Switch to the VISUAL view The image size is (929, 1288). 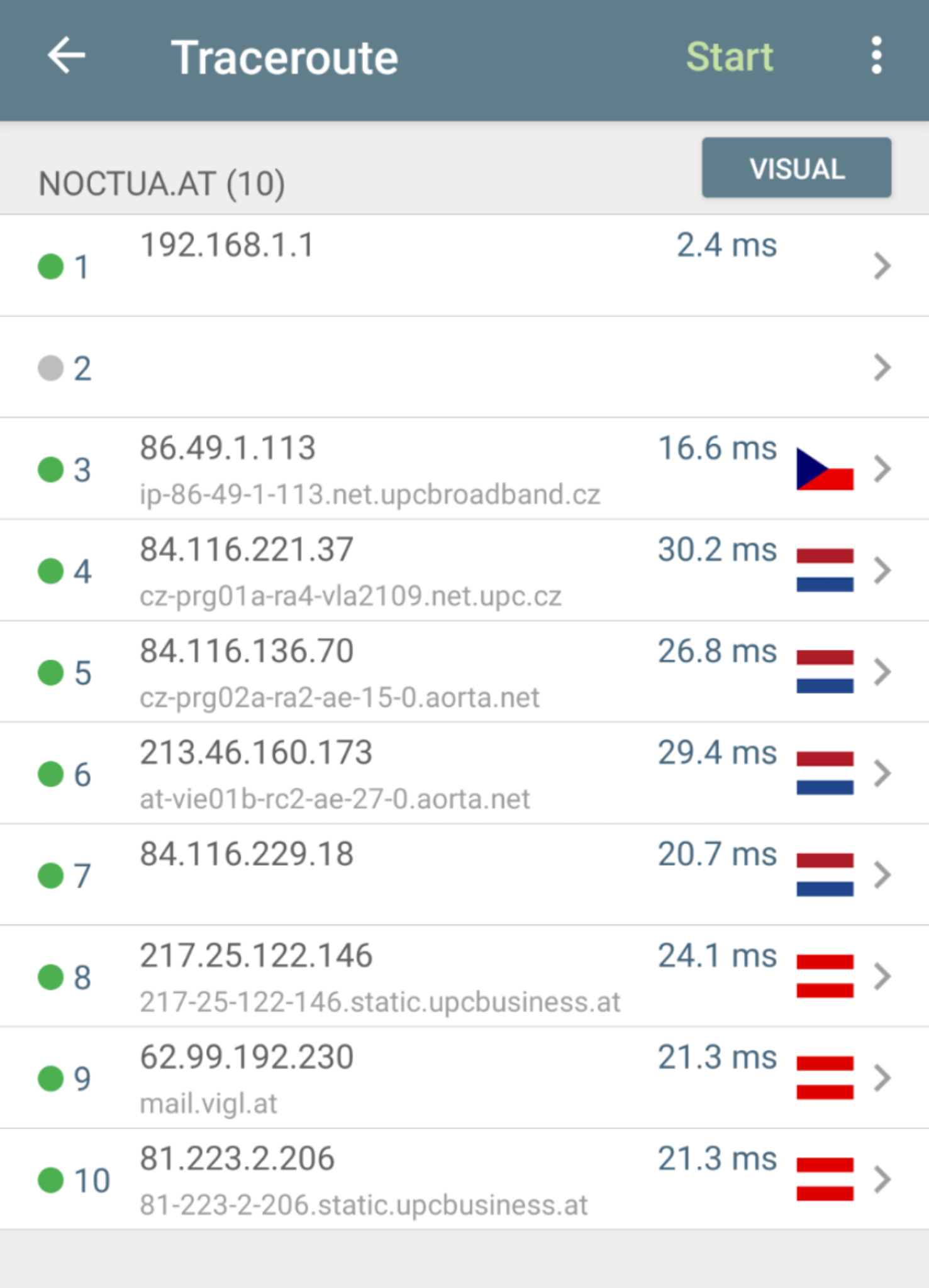coord(796,168)
